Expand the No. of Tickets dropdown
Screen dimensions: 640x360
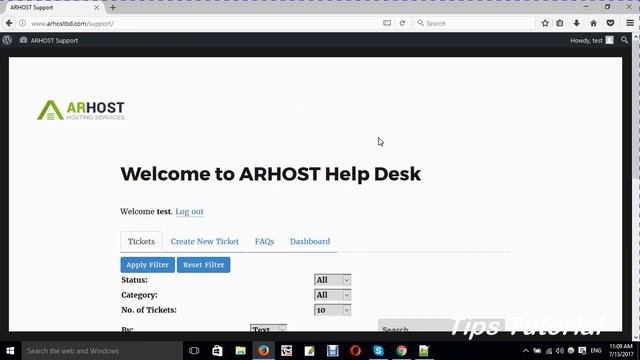(332, 310)
